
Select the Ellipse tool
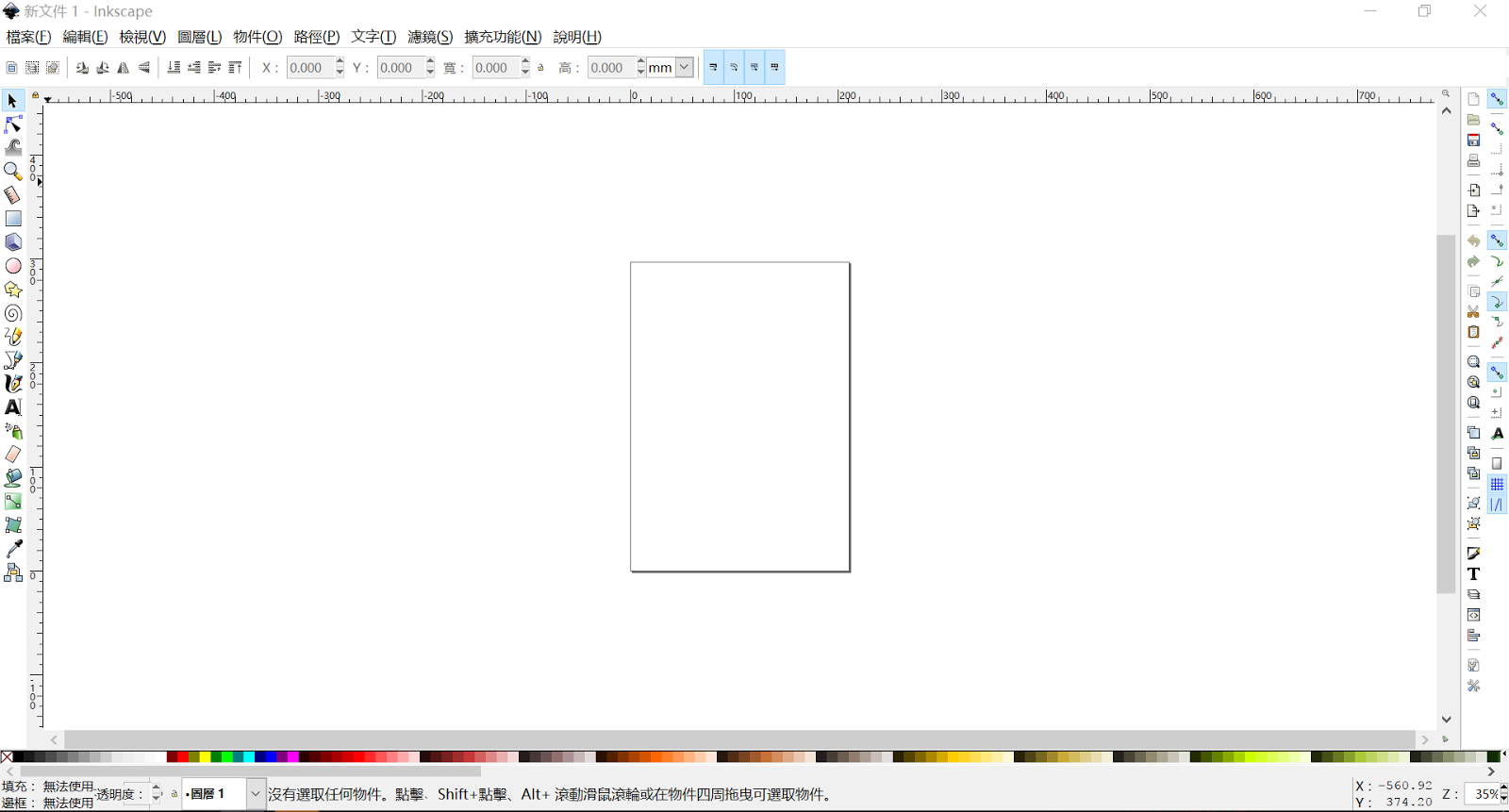[x=12, y=266]
